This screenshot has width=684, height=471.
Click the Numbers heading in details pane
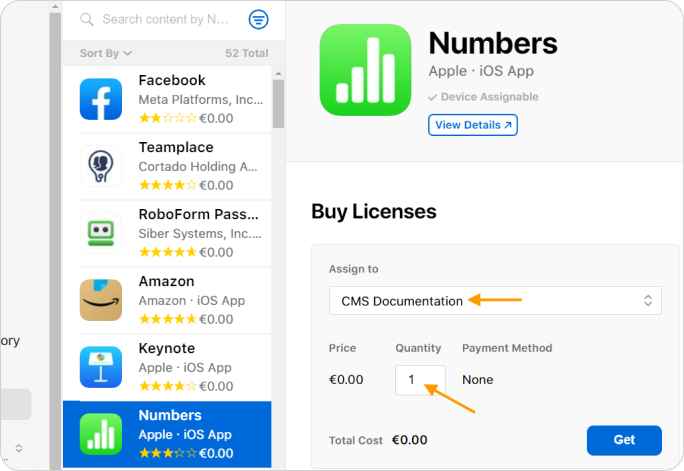493,43
